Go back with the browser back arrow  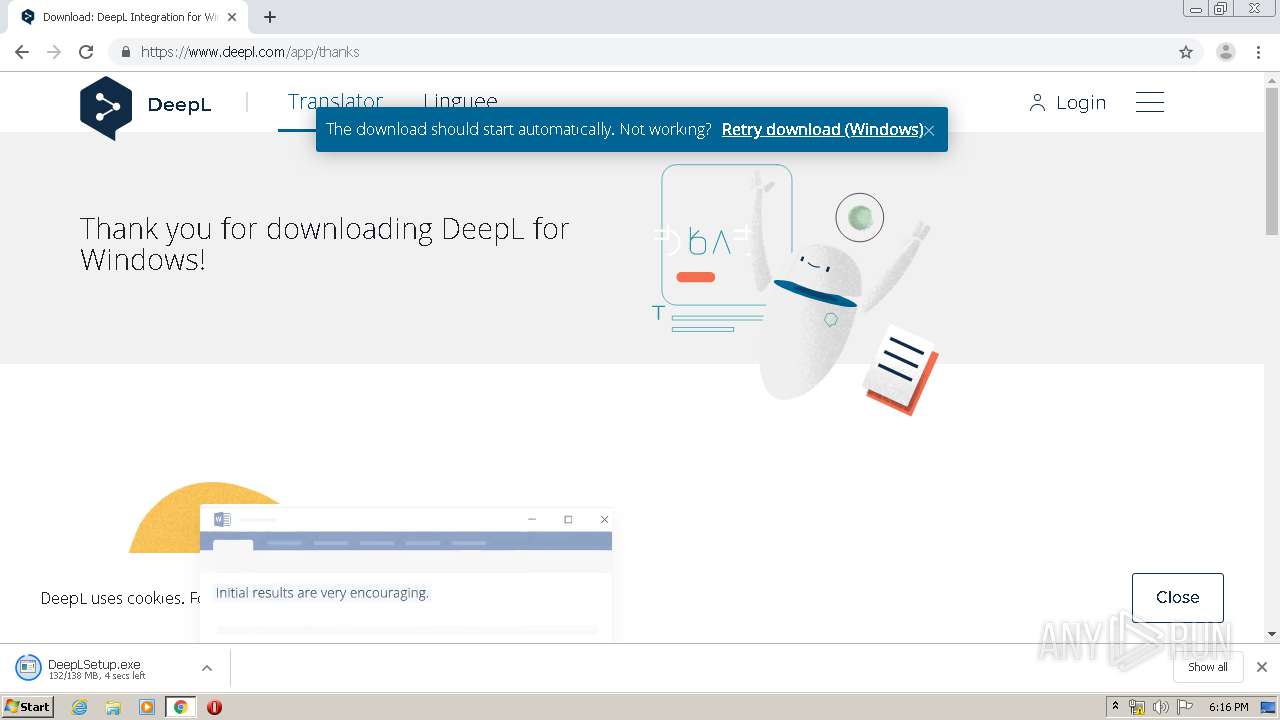(22, 52)
